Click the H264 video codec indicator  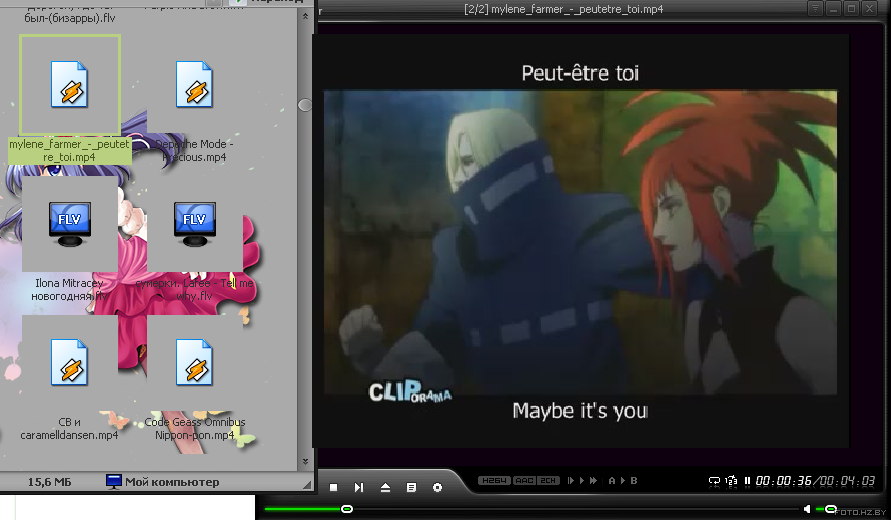[494, 481]
